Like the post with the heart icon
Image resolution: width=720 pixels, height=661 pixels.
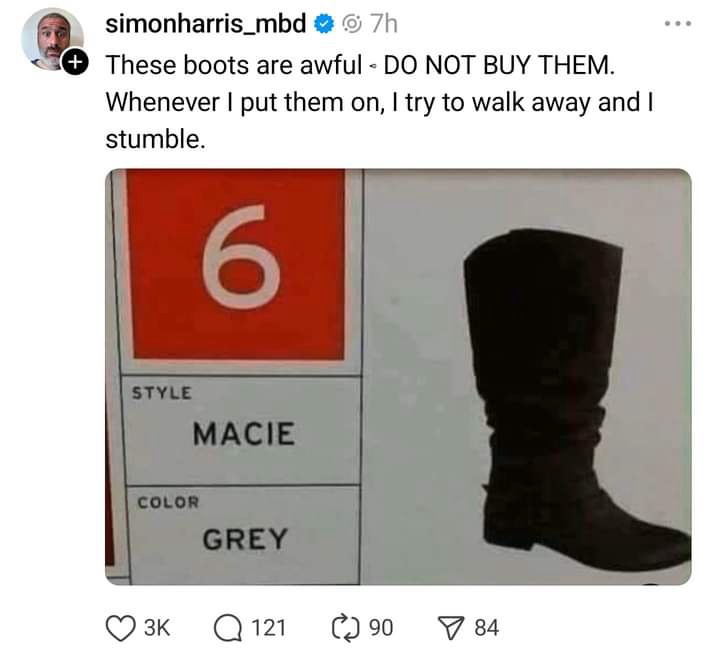pos(120,628)
